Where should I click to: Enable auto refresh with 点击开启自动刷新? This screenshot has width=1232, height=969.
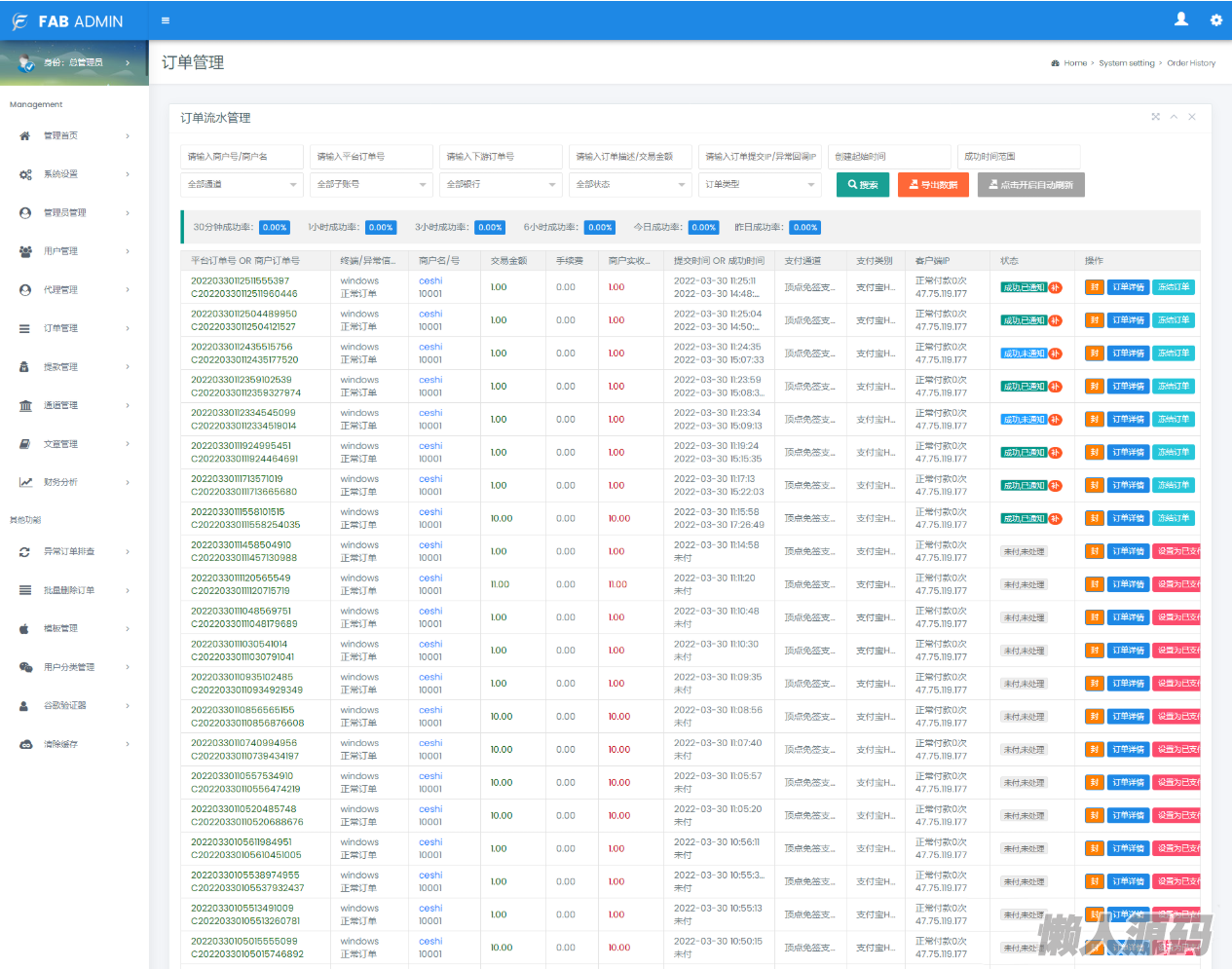point(1030,185)
